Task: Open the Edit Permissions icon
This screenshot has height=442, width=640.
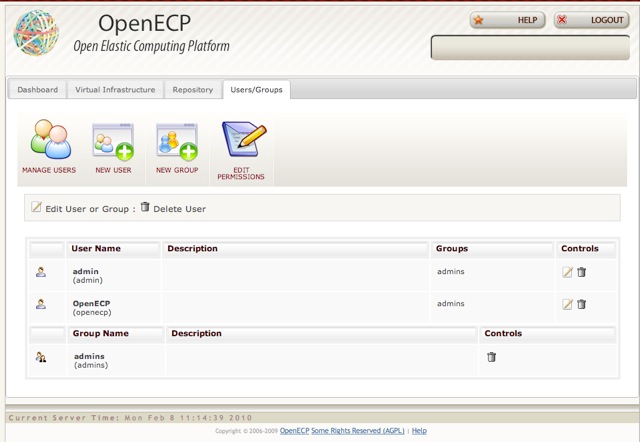Action: pyautogui.click(x=244, y=139)
